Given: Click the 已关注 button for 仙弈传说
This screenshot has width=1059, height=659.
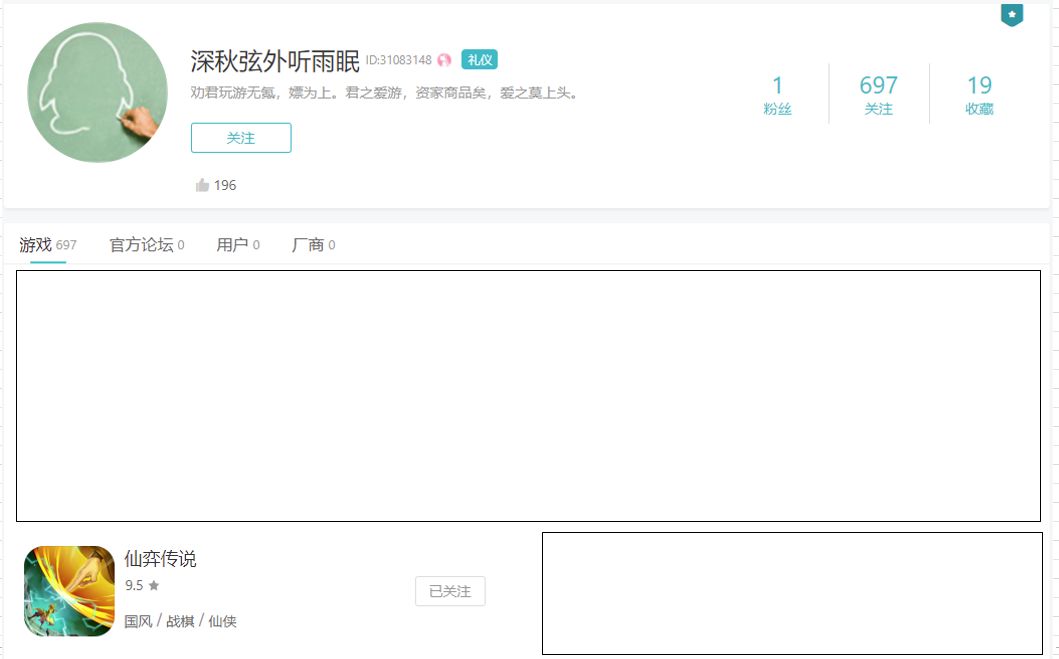Looking at the screenshot, I should click(x=450, y=591).
